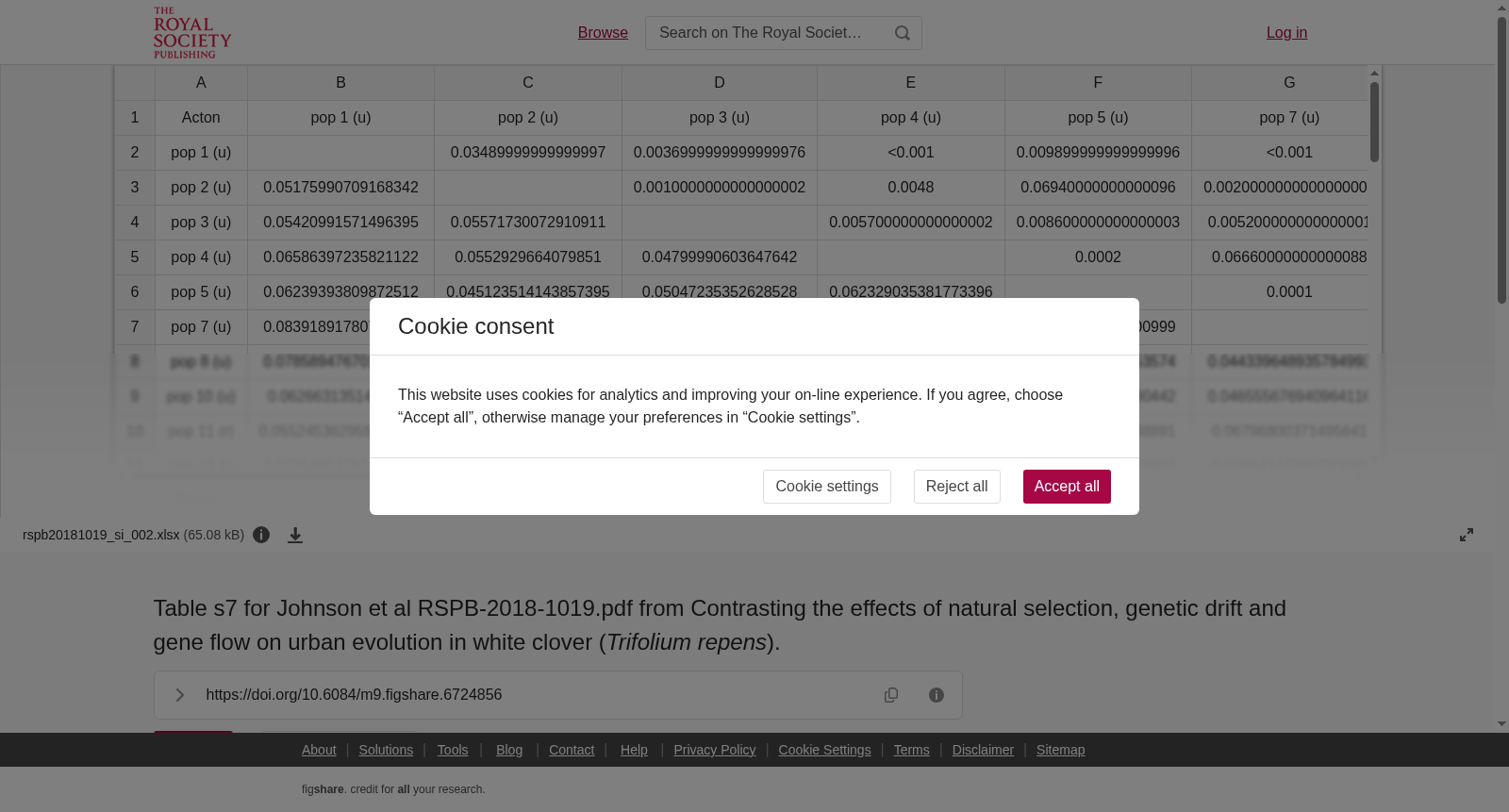Click the Log in link

[1286, 33]
